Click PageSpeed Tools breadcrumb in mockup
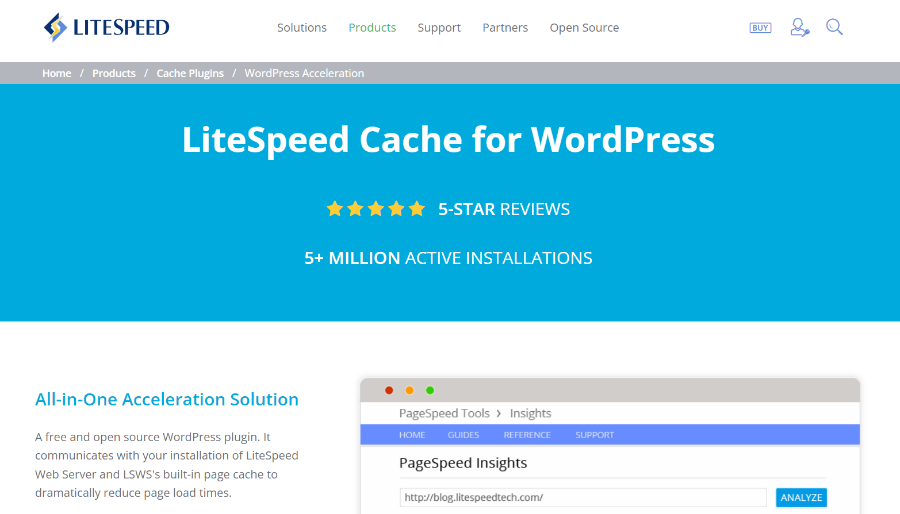 pos(444,414)
